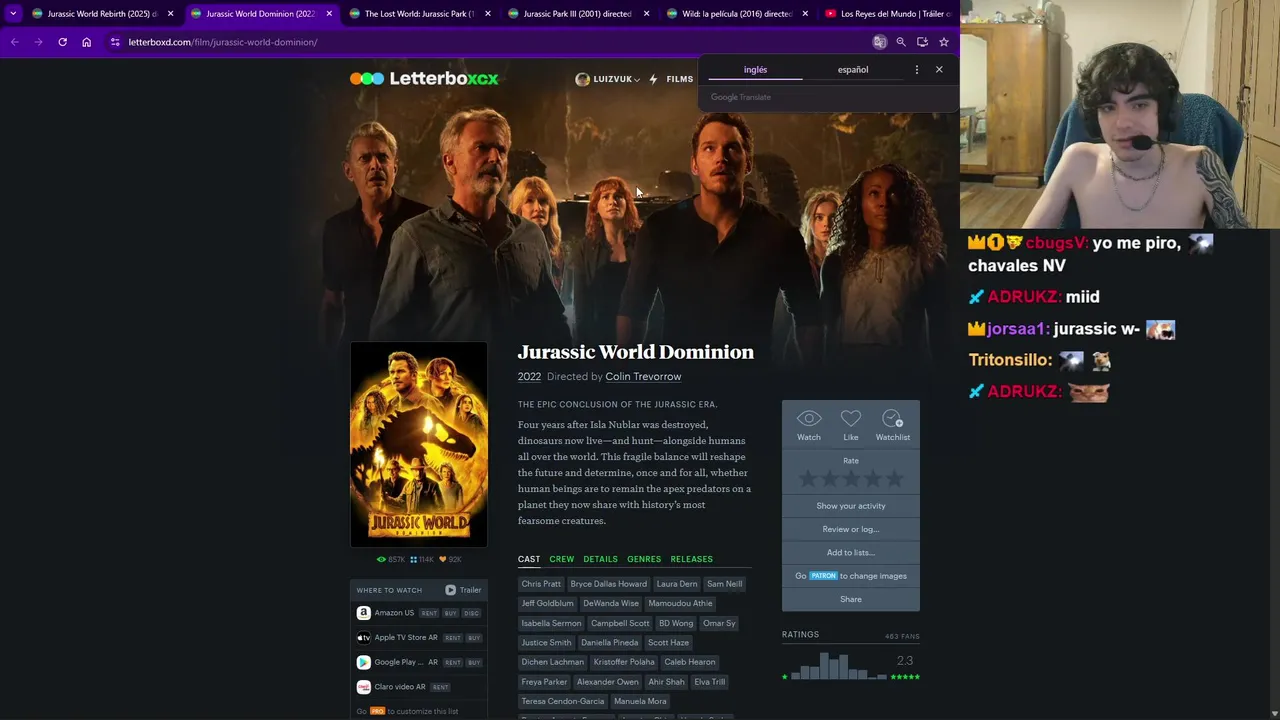The image size is (1280, 720).
Task: Click Jeff Goldblum cast member
Action: click(x=547, y=603)
